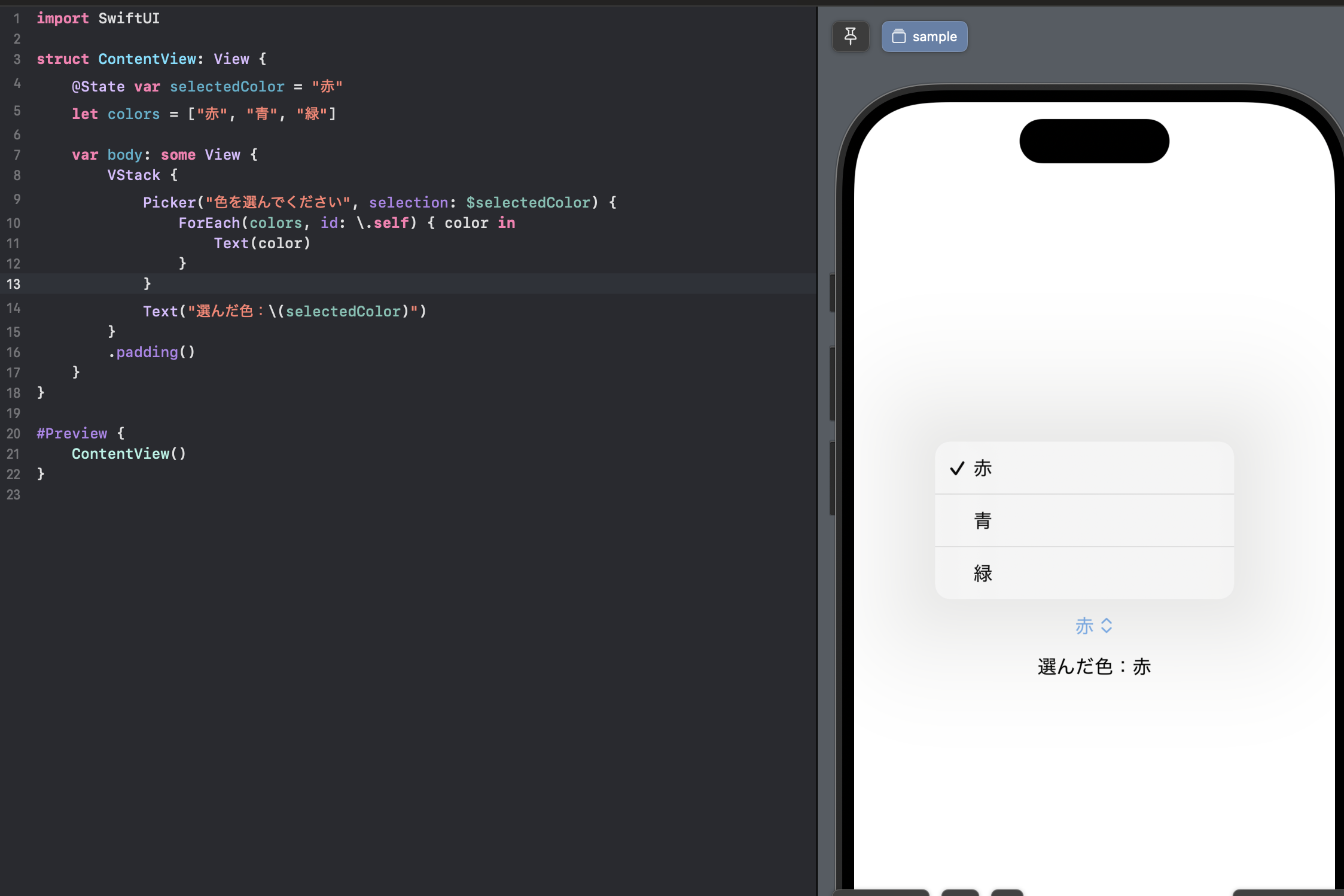Click the checkmark beside the 赤 option
The height and width of the screenshot is (896, 1344).
click(957, 468)
